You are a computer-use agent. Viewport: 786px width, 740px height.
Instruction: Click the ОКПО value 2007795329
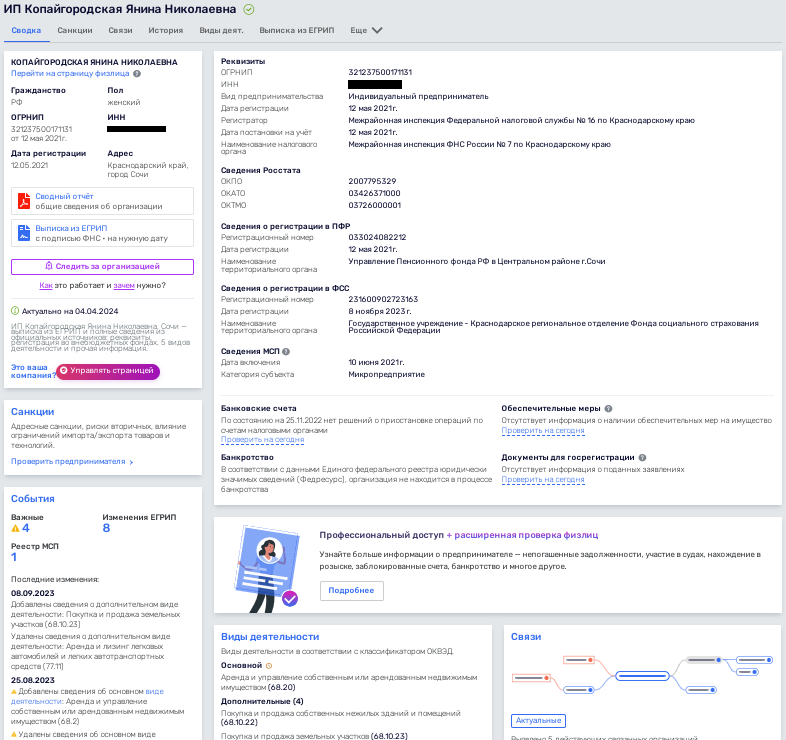372,181
